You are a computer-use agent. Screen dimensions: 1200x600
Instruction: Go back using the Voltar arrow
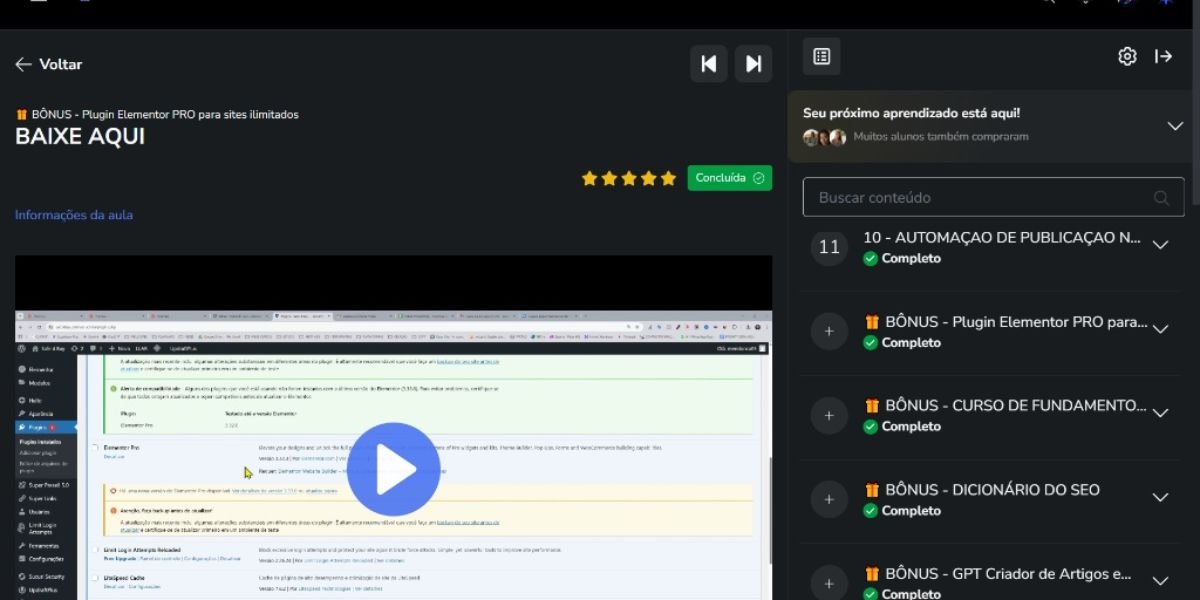click(x=24, y=64)
